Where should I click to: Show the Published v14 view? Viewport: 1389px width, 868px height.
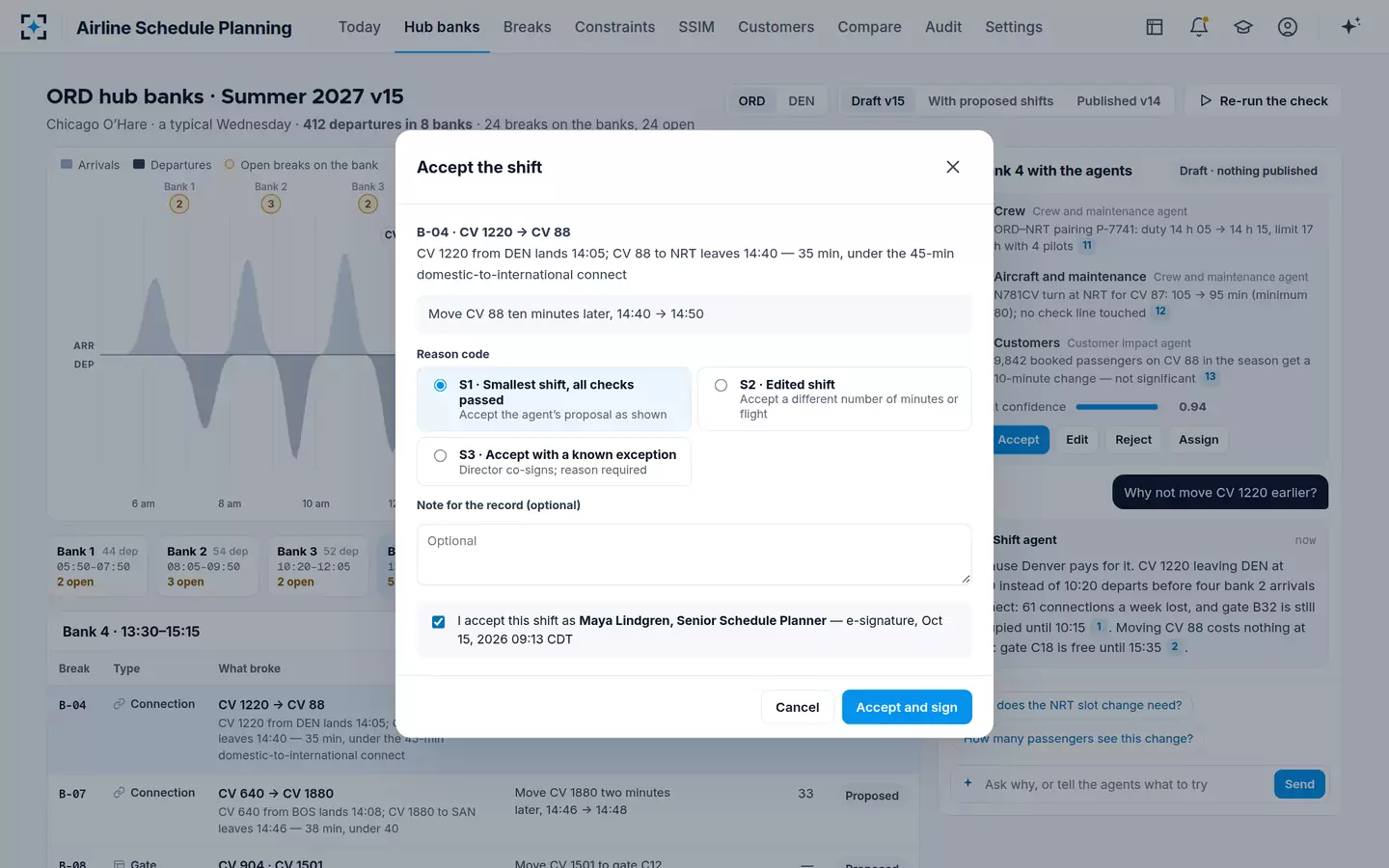1119,101
